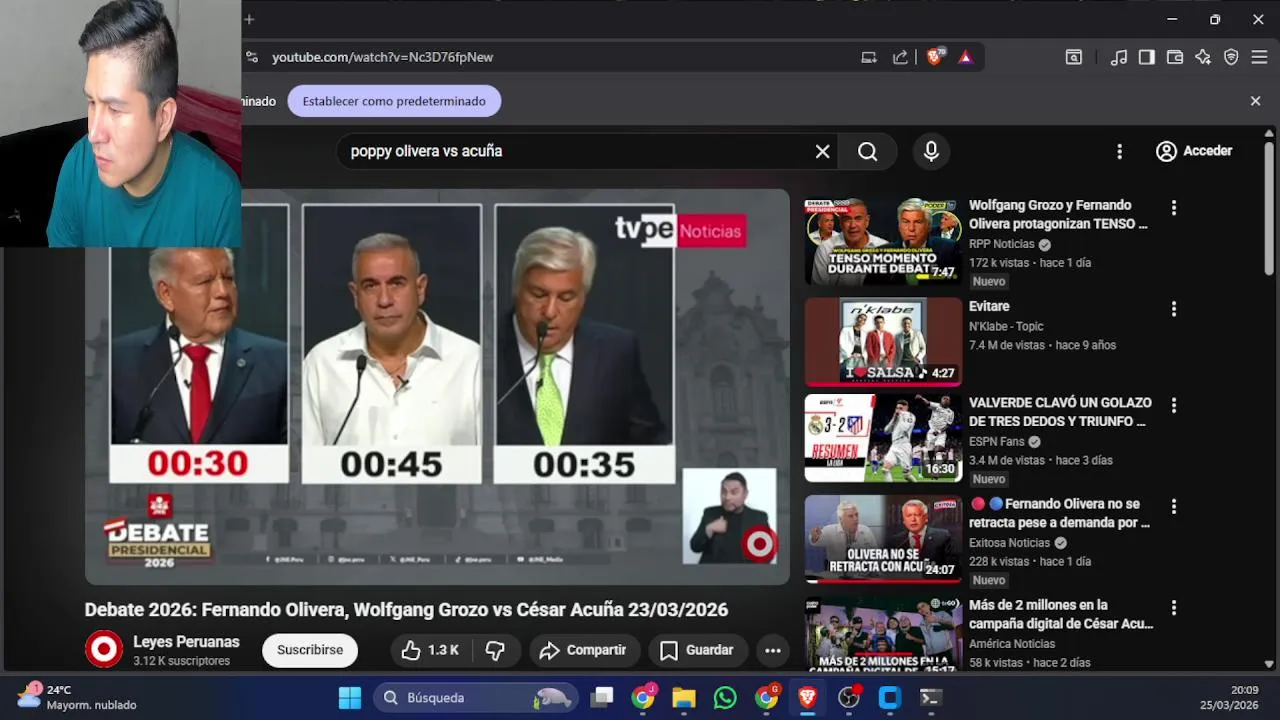Start voice search with the microphone icon
The width and height of the screenshot is (1280, 720).
(931, 151)
